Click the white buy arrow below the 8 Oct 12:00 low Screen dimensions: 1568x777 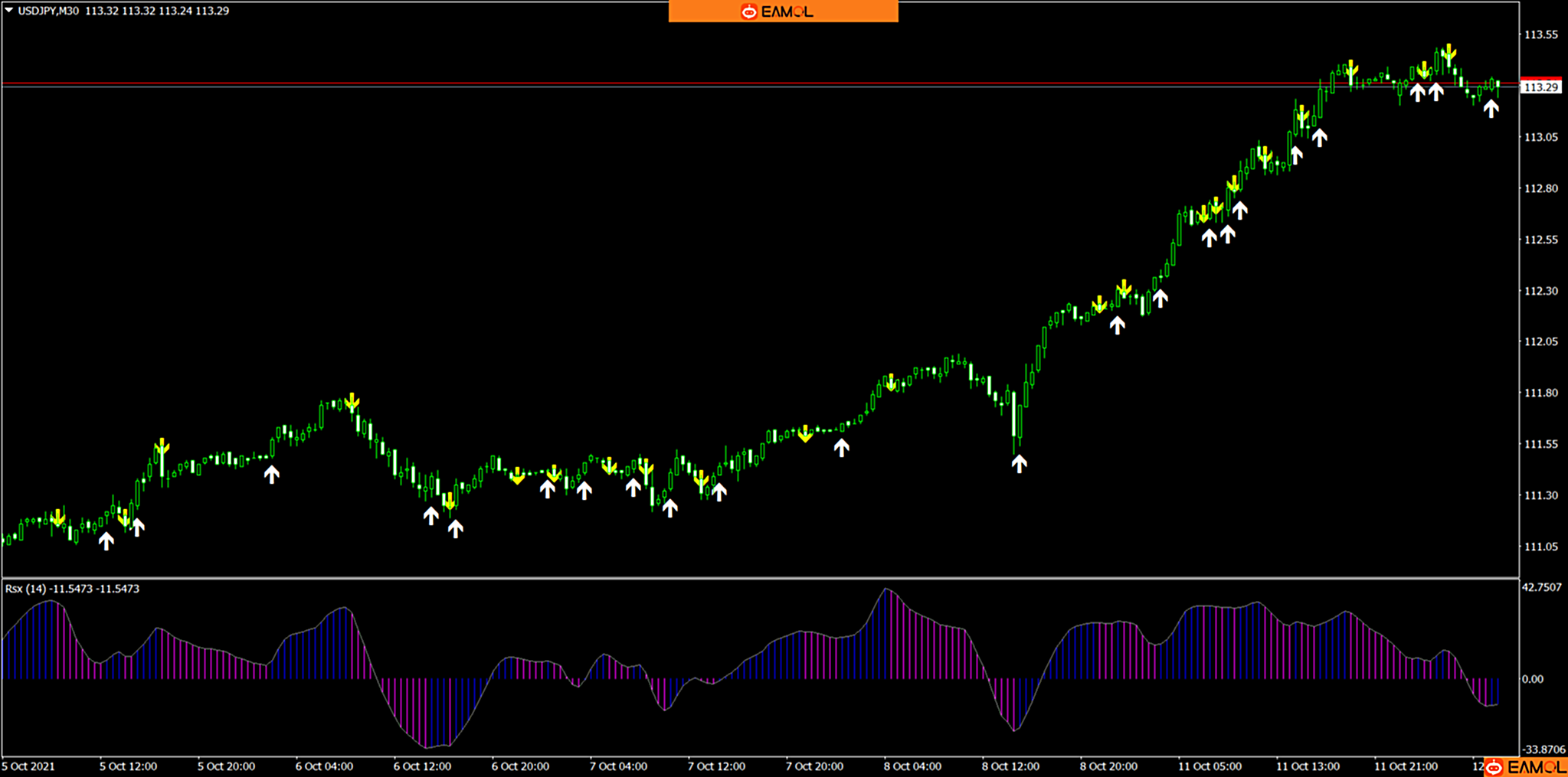click(1019, 463)
